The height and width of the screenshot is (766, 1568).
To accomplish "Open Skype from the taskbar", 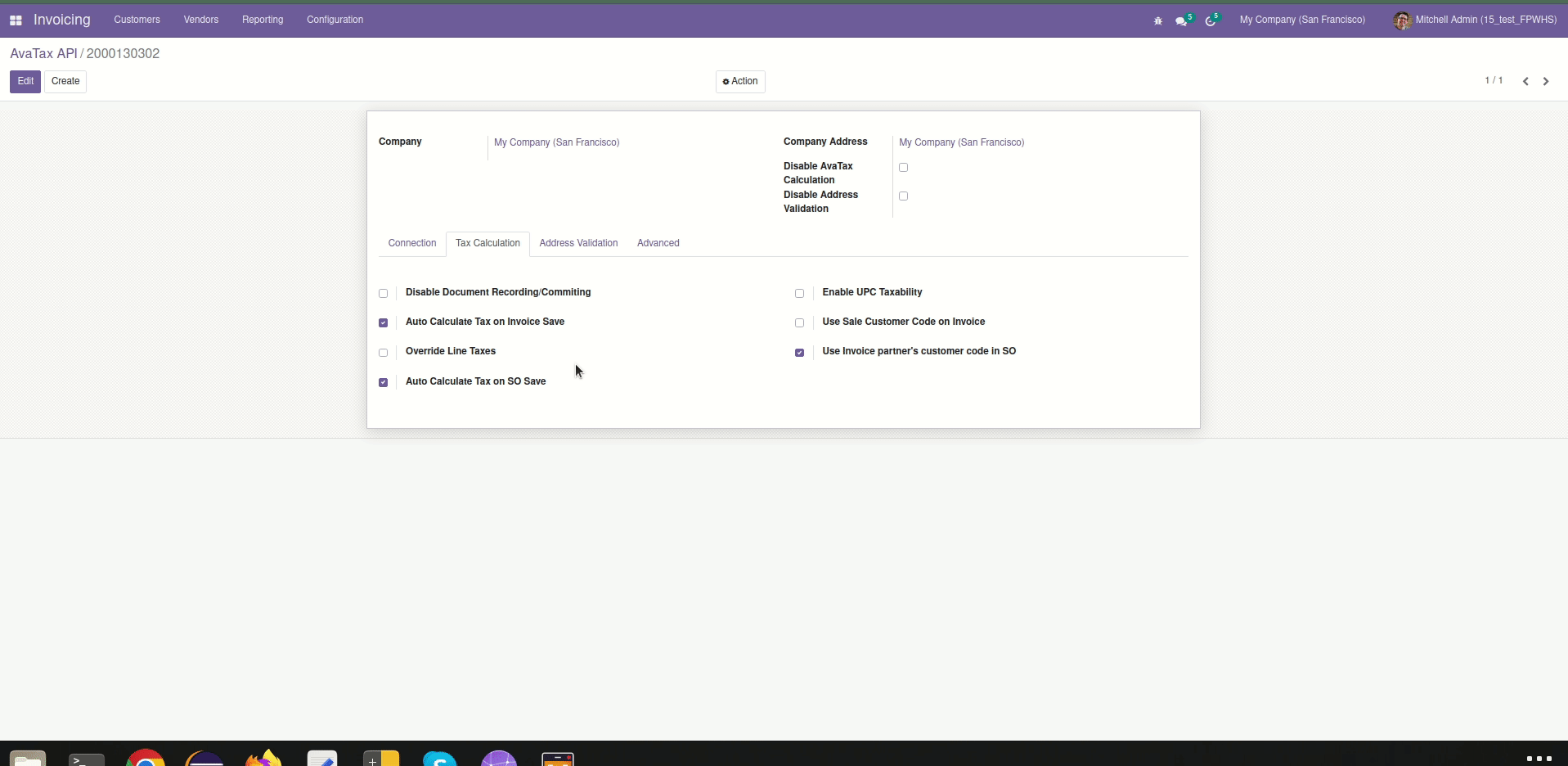I will click(x=438, y=756).
